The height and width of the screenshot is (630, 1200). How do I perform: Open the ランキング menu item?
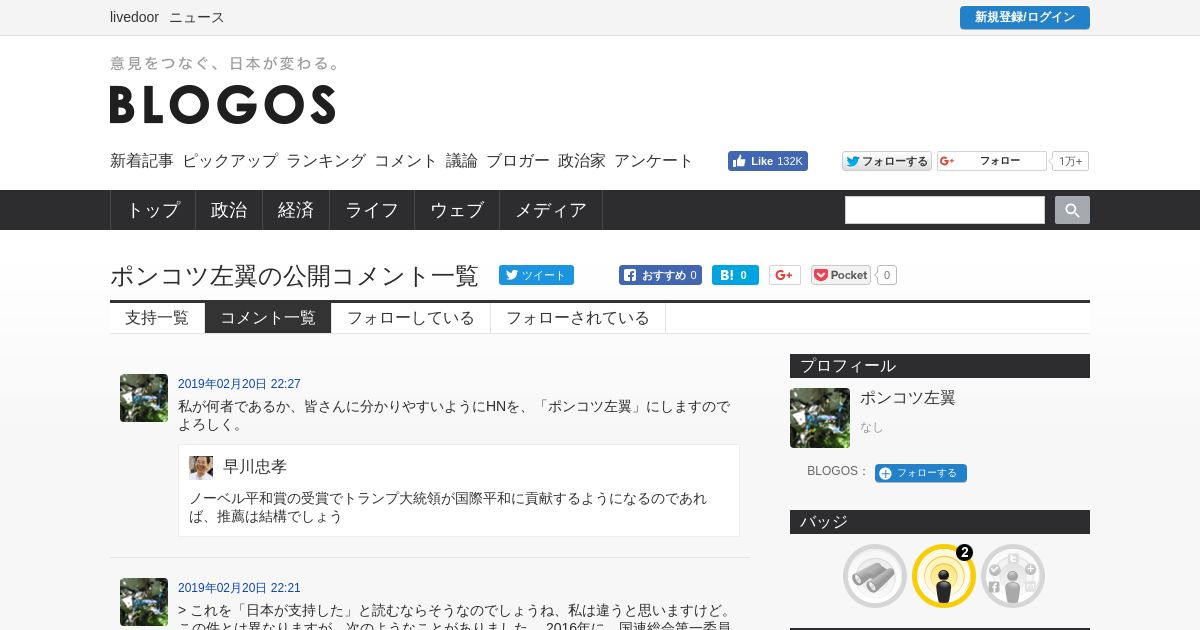tap(326, 161)
